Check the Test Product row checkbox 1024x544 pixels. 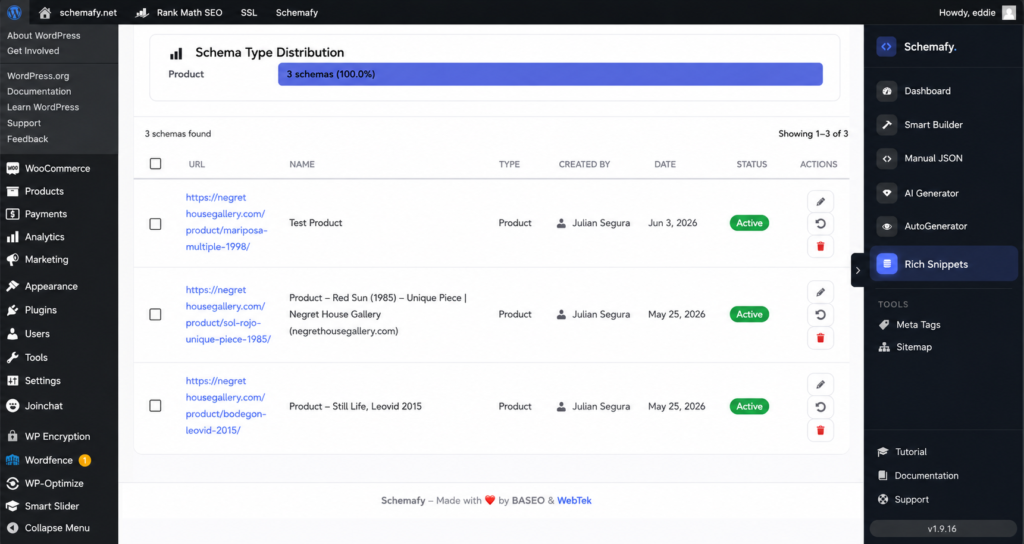(x=155, y=224)
